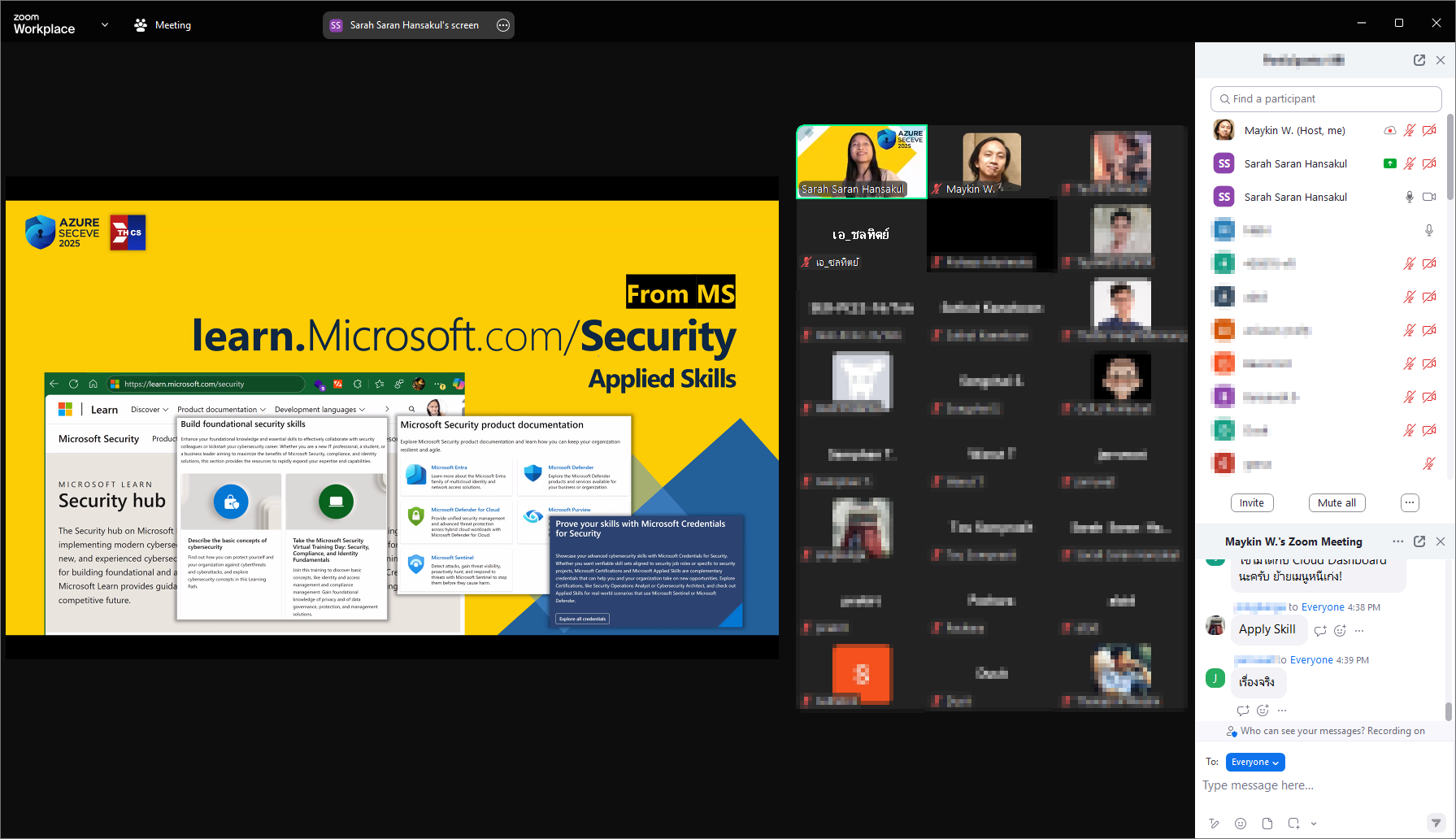This screenshot has width=1456, height=839.
Task: Expand the Zoom Workplace dropdown arrow
Action: pyautogui.click(x=105, y=25)
